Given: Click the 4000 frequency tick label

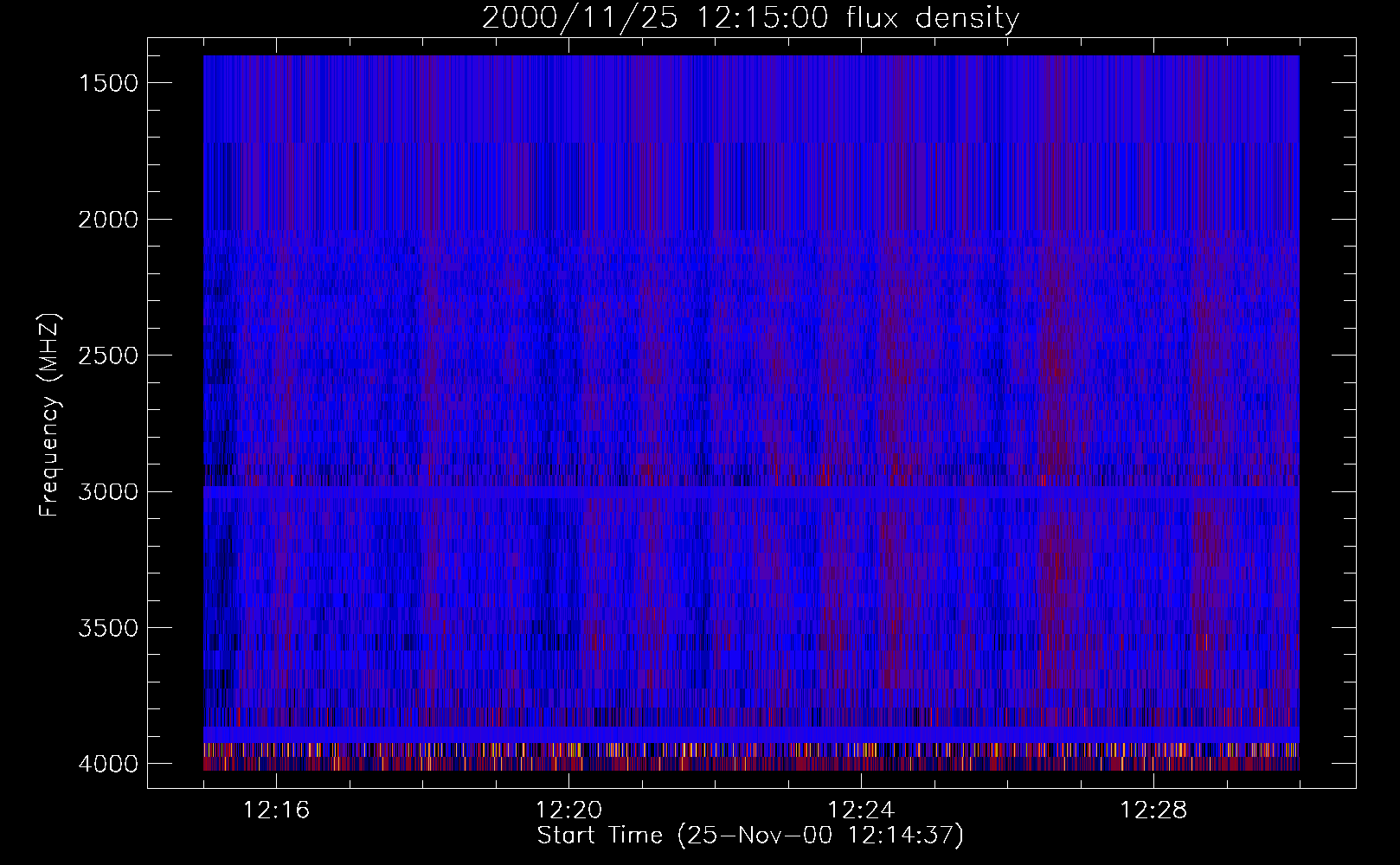Looking at the screenshot, I should pyautogui.click(x=108, y=764).
